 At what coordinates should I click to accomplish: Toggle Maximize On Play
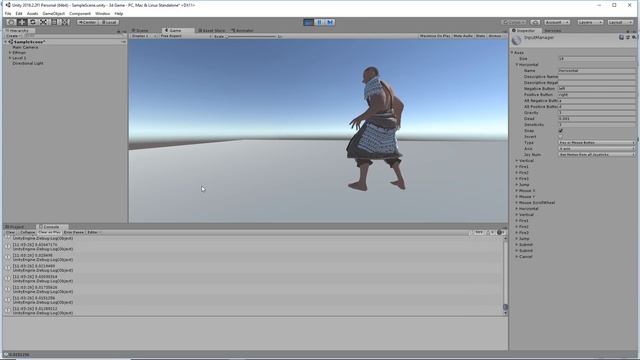pos(435,36)
